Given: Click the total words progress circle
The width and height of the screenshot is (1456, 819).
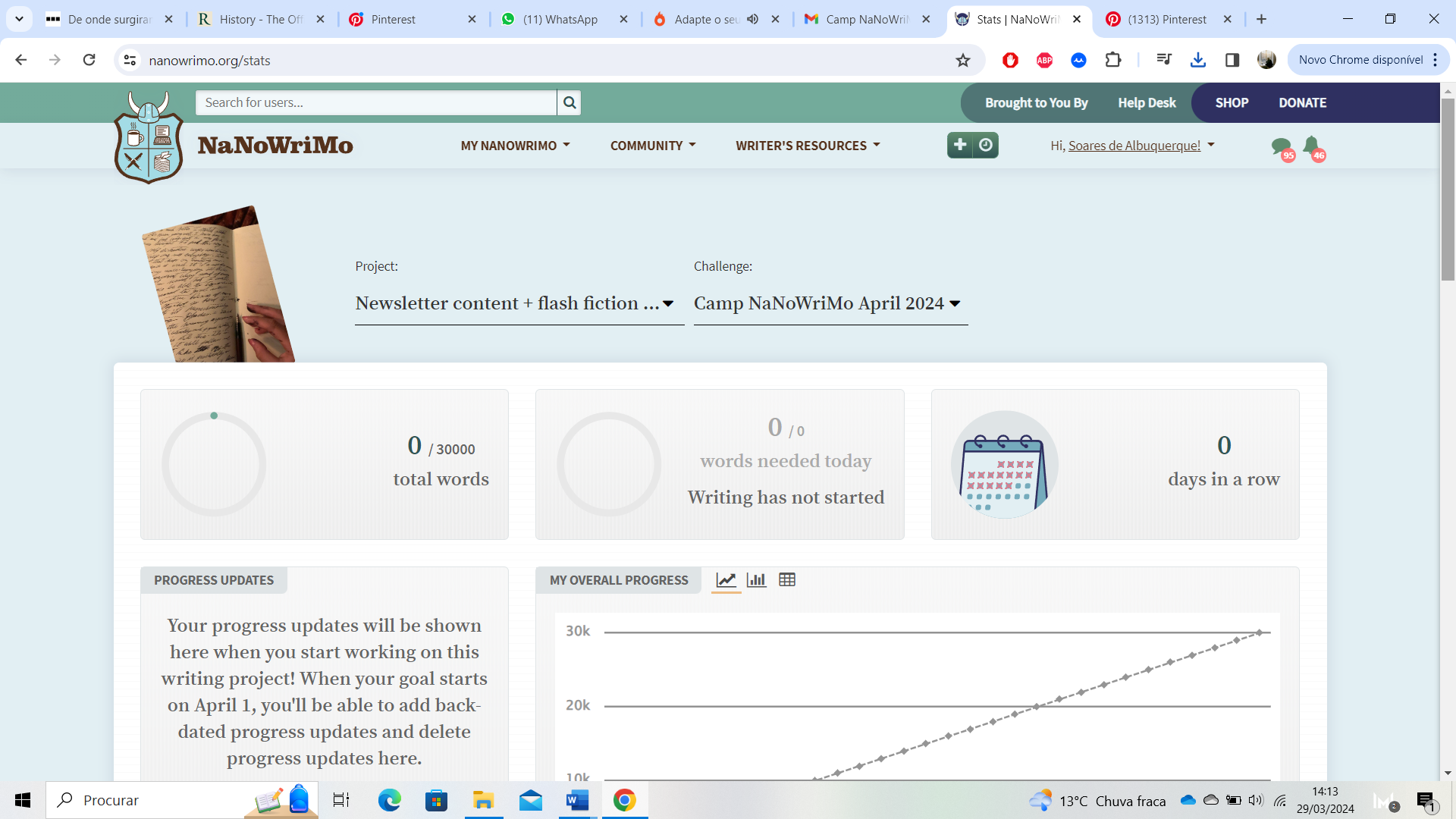Looking at the screenshot, I should [214, 464].
